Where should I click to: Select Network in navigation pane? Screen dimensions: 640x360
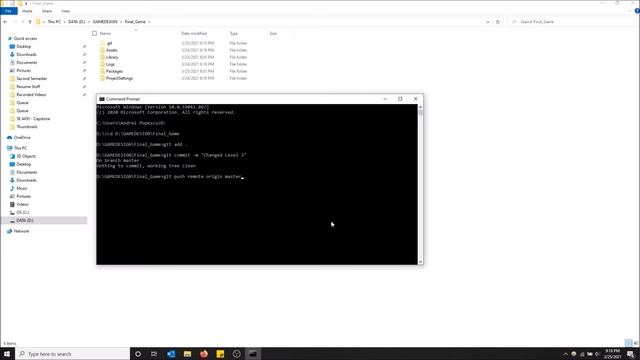pos(21,231)
